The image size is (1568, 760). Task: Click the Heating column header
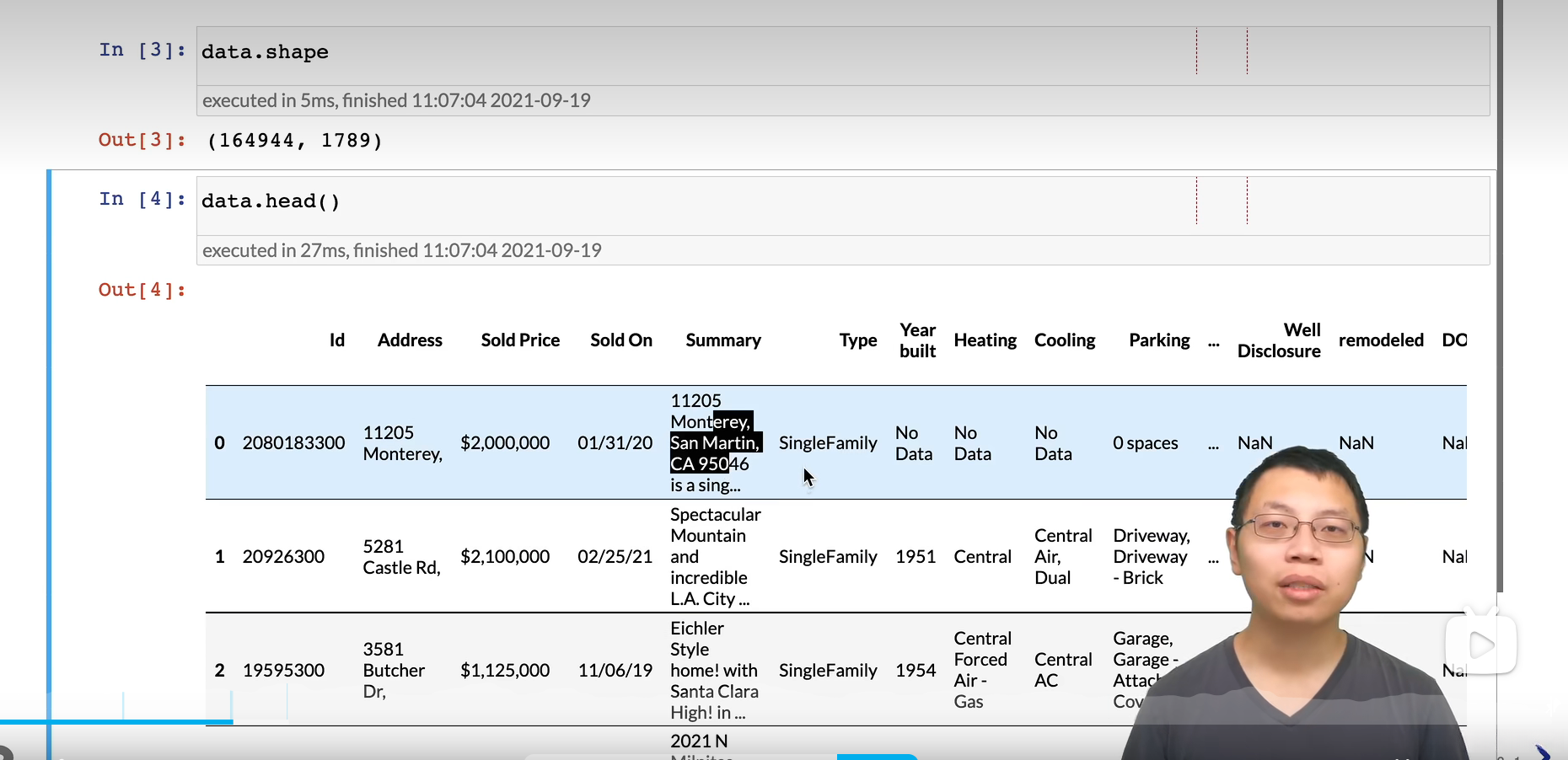pyautogui.click(x=985, y=340)
